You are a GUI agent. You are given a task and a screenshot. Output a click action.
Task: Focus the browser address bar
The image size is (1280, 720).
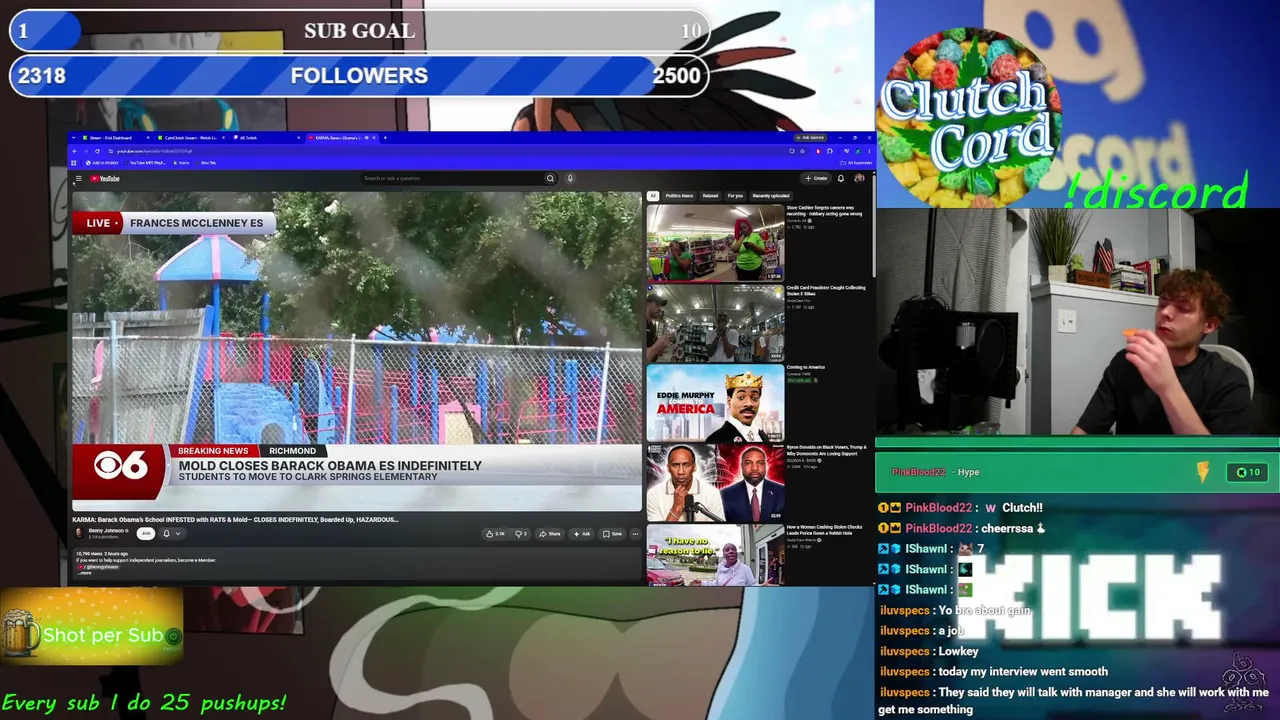(450, 151)
